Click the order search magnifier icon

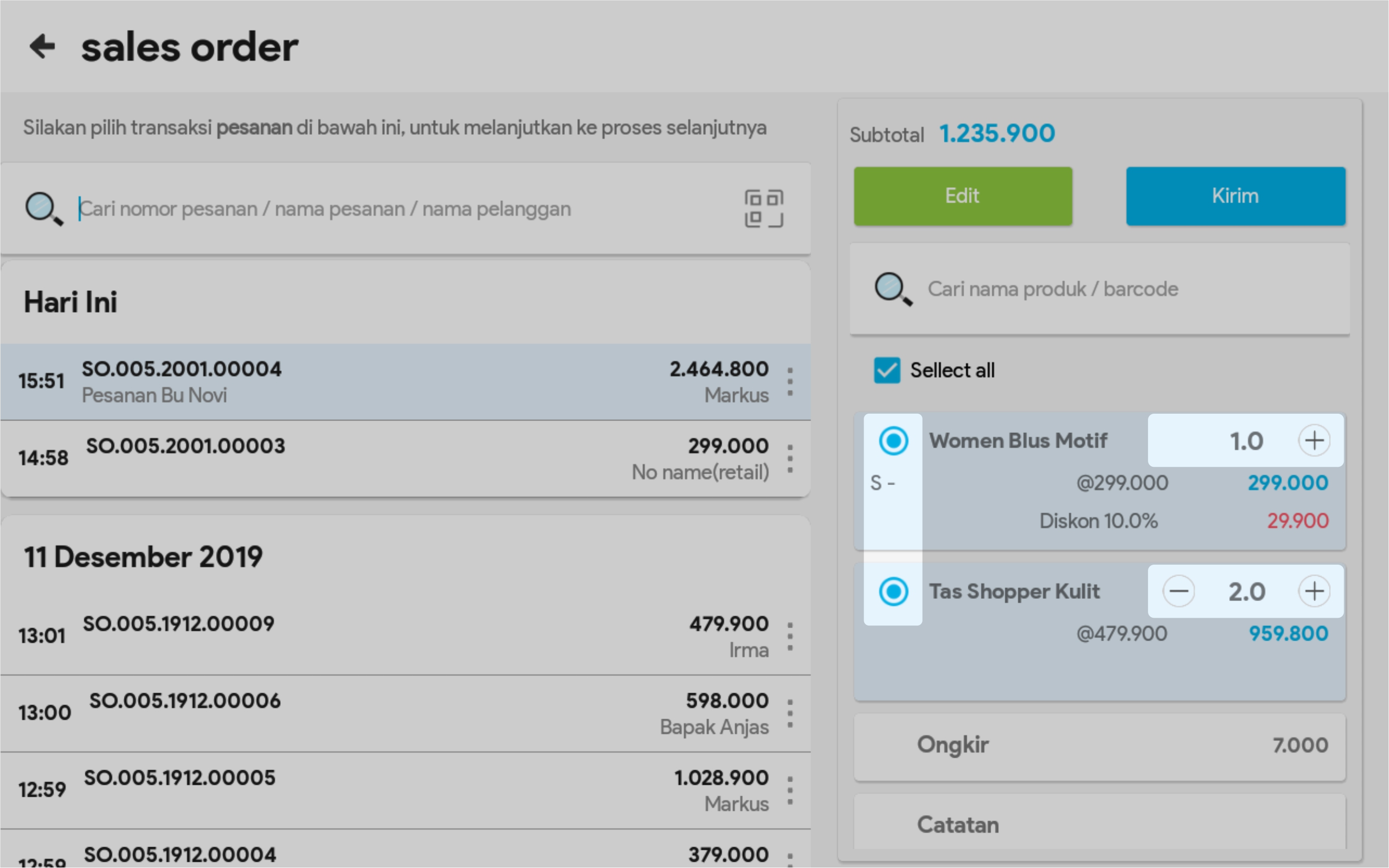[x=43, y=208]
